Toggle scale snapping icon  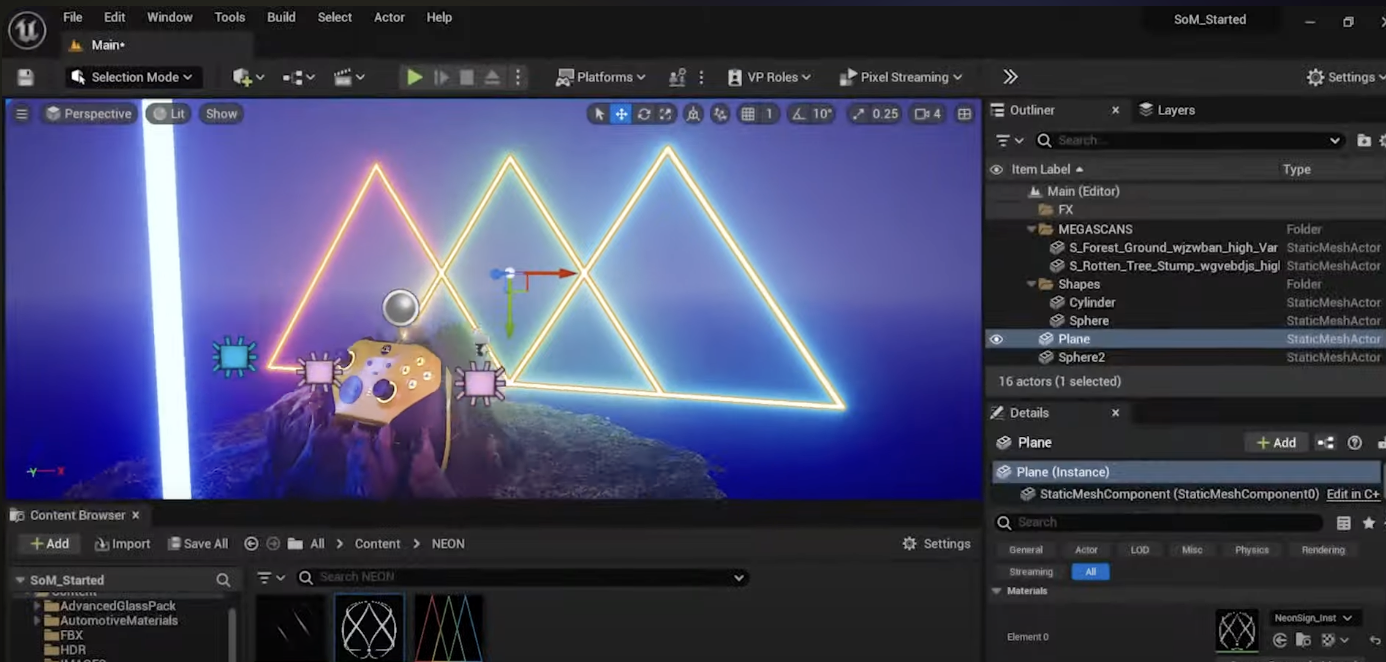point(858,114)
